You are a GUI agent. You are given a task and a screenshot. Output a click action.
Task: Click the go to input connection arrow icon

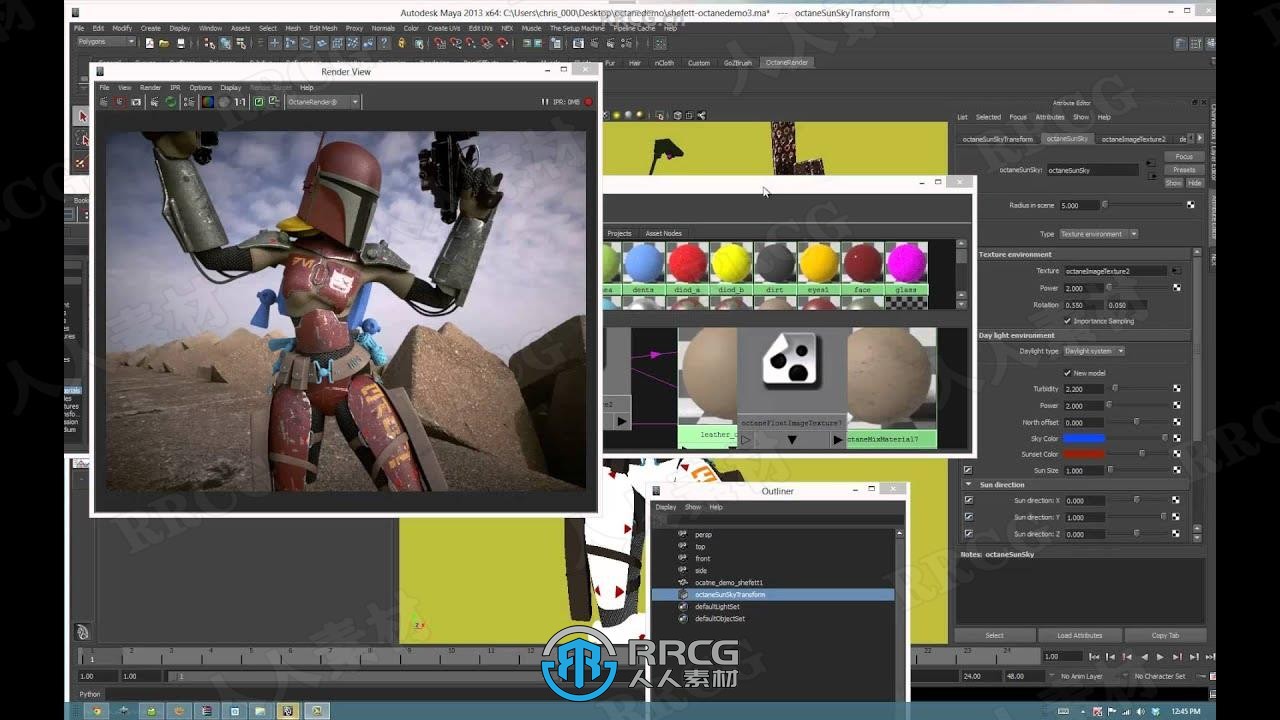pyautogui.click(x=1150, y=161)
